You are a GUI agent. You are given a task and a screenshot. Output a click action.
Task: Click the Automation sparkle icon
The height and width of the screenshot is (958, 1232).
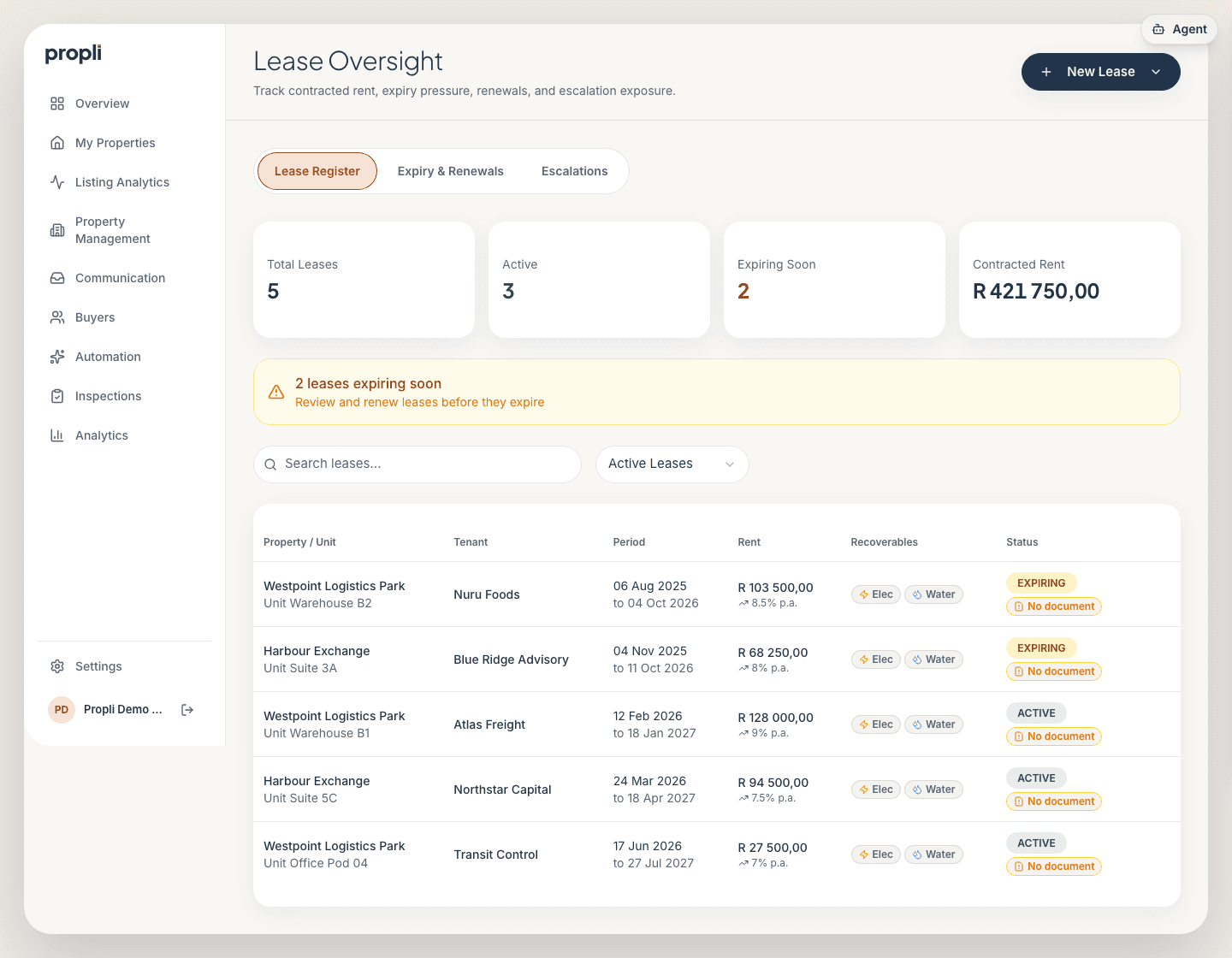click(x=57, y=357)
